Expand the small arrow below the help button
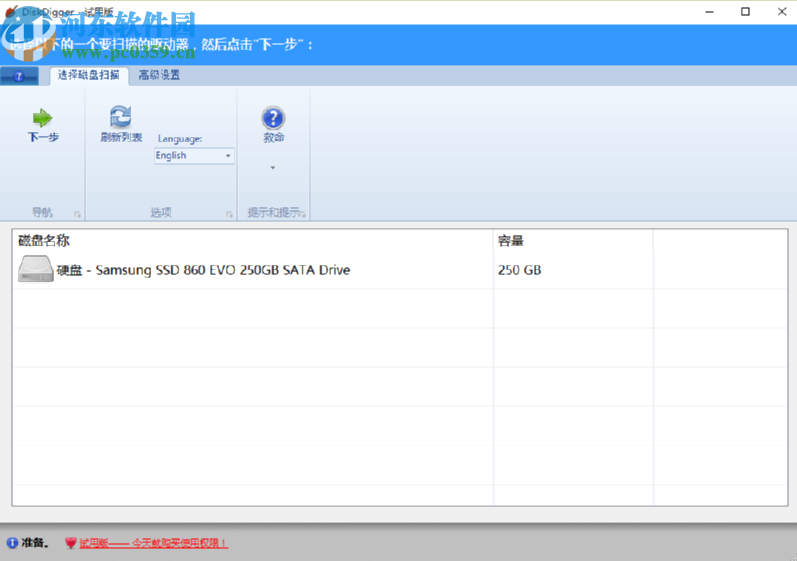 click(x=272, y=168)
